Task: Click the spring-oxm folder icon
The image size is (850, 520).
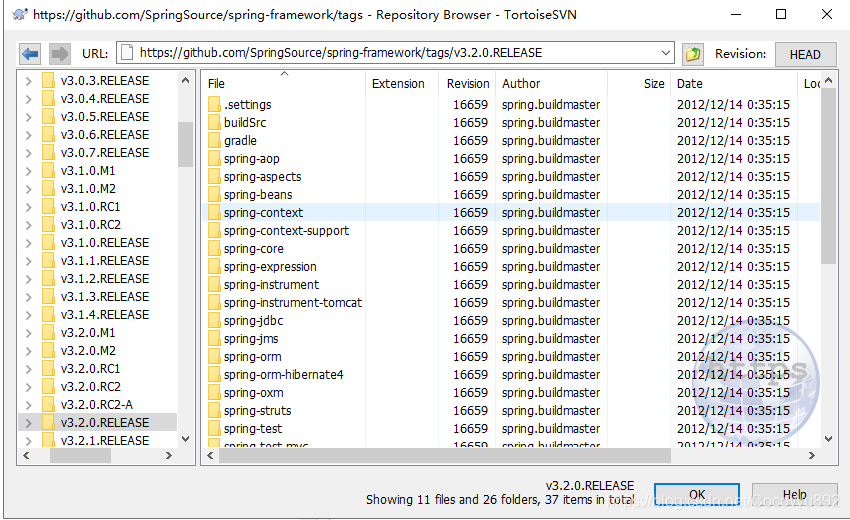Action: coord(214,393)
